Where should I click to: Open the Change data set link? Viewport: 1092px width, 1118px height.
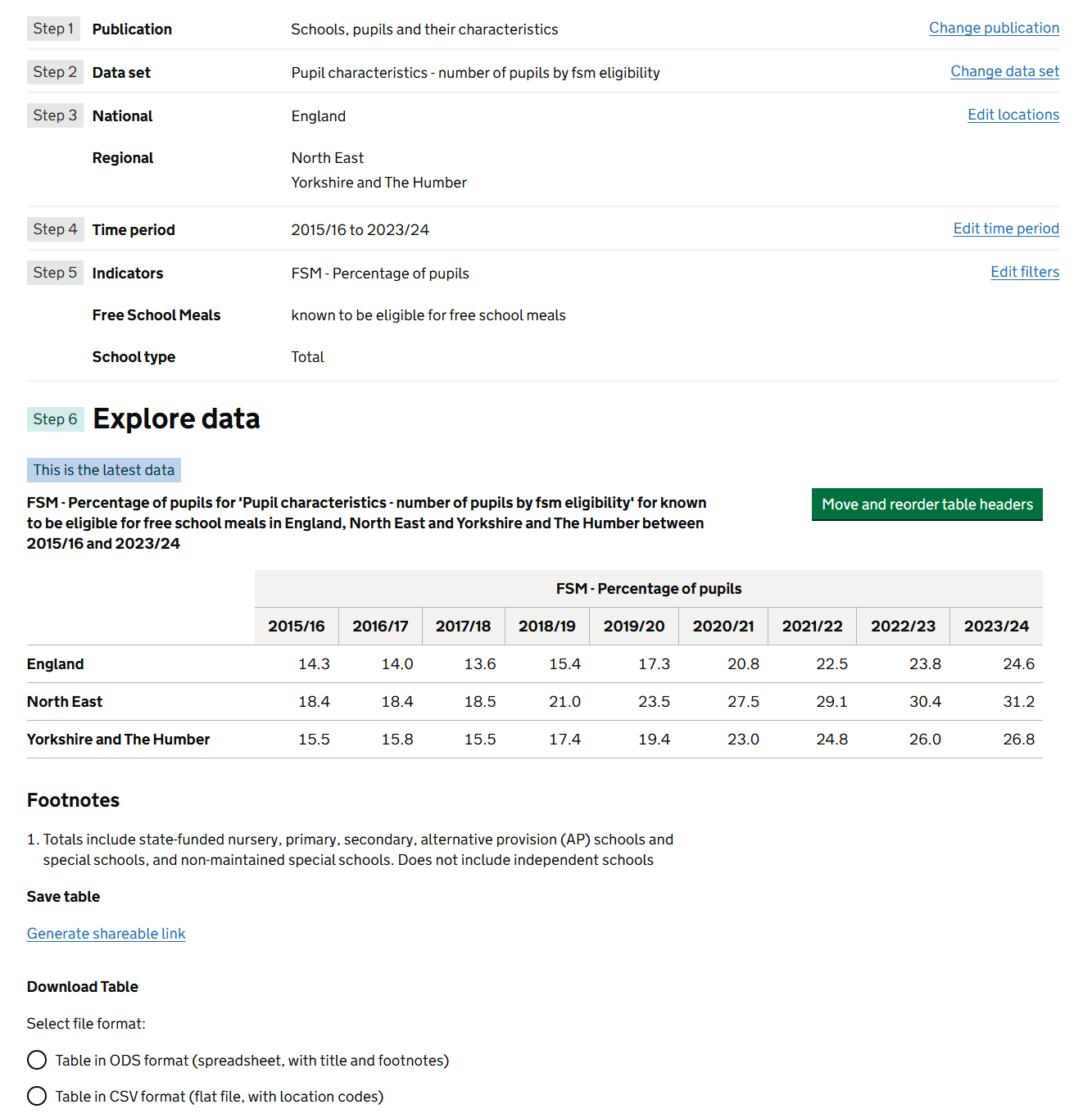pyautogui.click(x=1004, y=71)
